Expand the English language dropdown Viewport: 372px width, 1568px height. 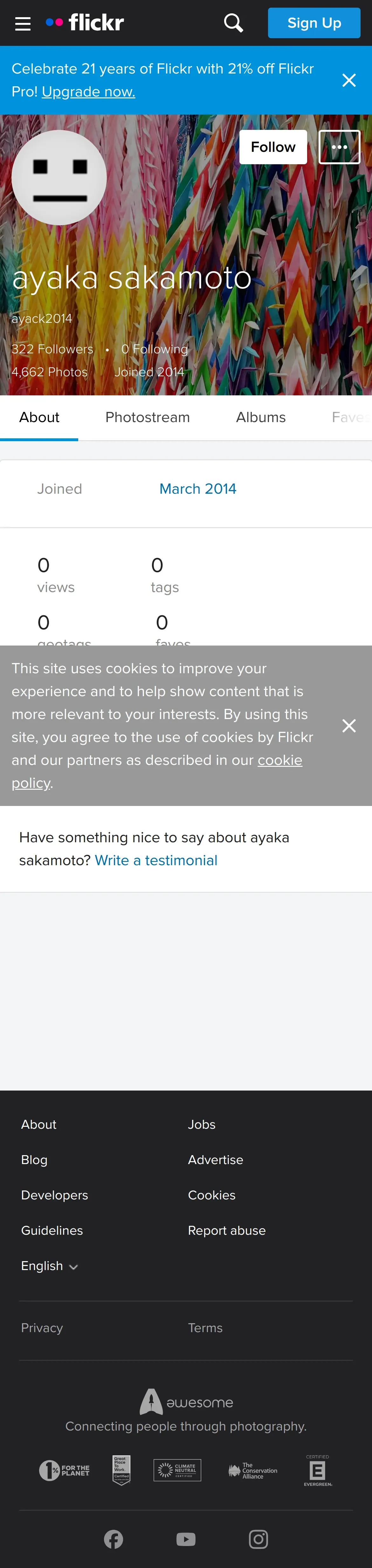click(x=49, y=1266)
